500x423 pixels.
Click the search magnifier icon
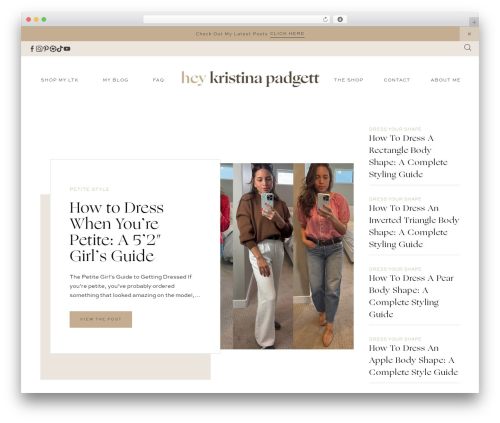click(468, 48)
